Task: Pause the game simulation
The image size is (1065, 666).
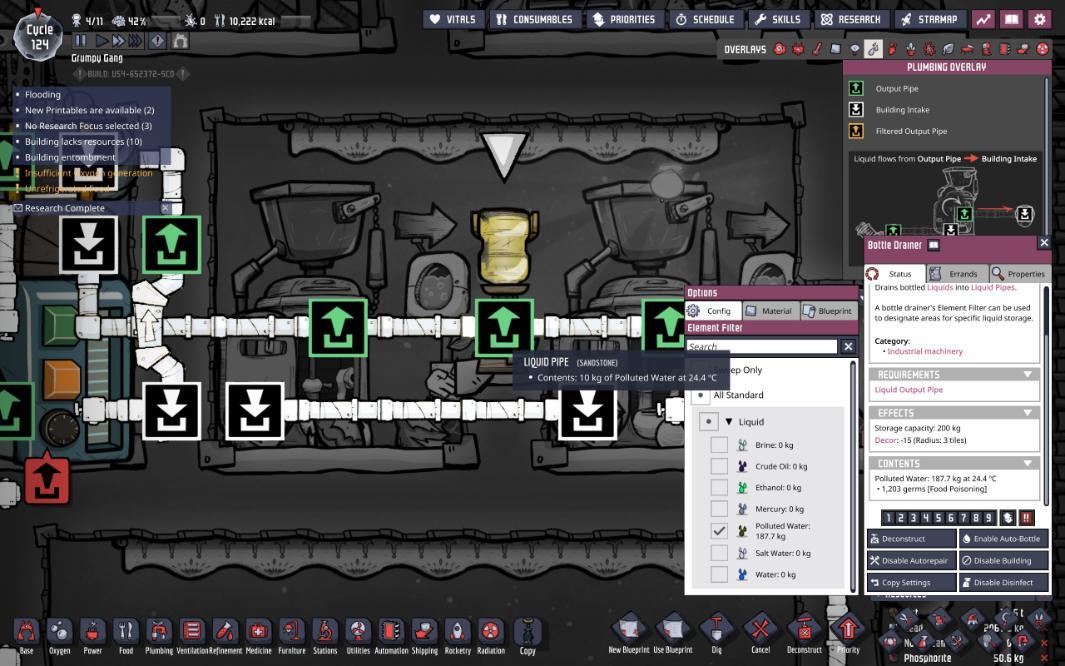Action: pos(81,41)
